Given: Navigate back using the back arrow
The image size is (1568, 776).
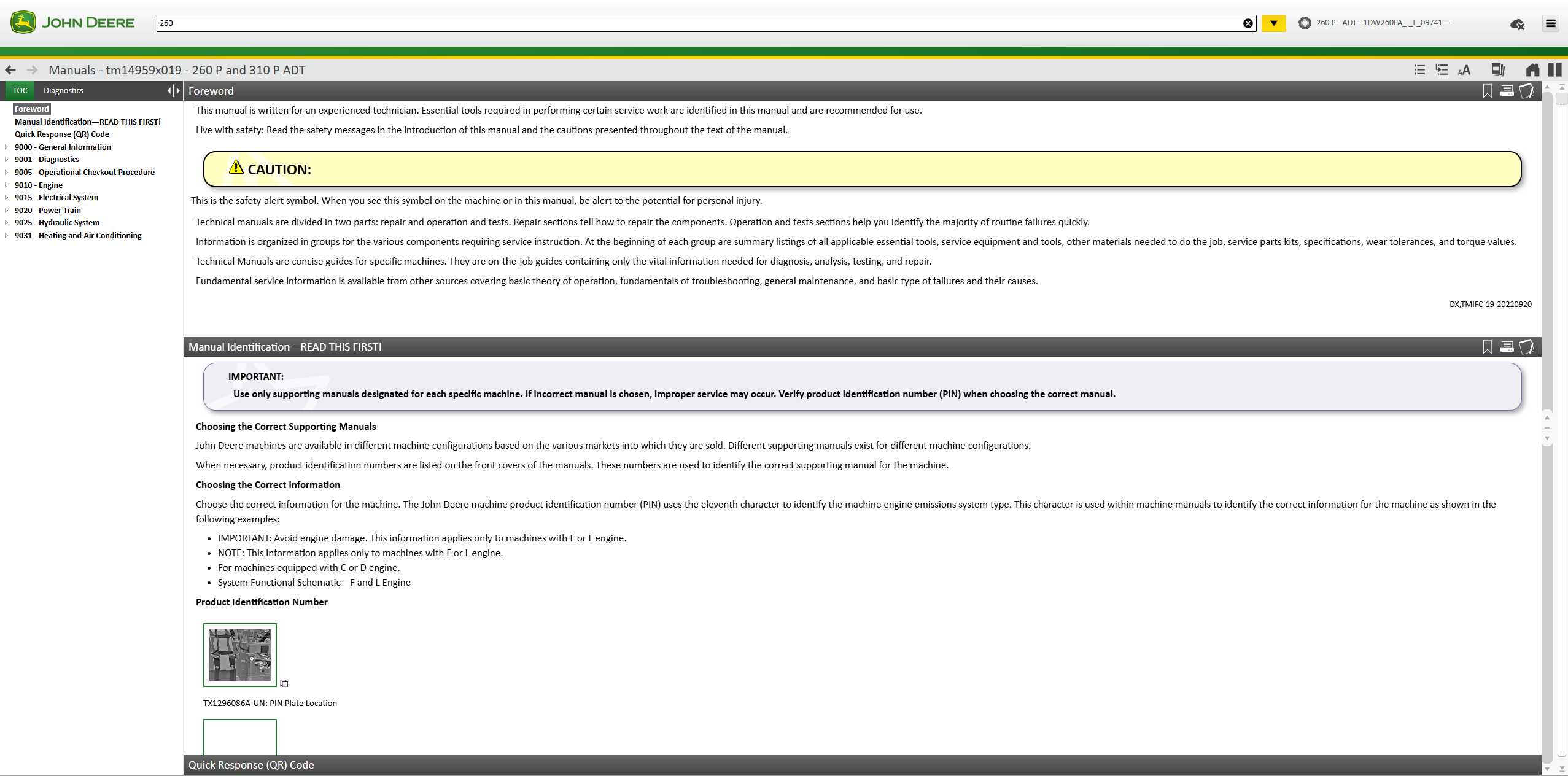Looking at the screenshot, I should (10, 70).
